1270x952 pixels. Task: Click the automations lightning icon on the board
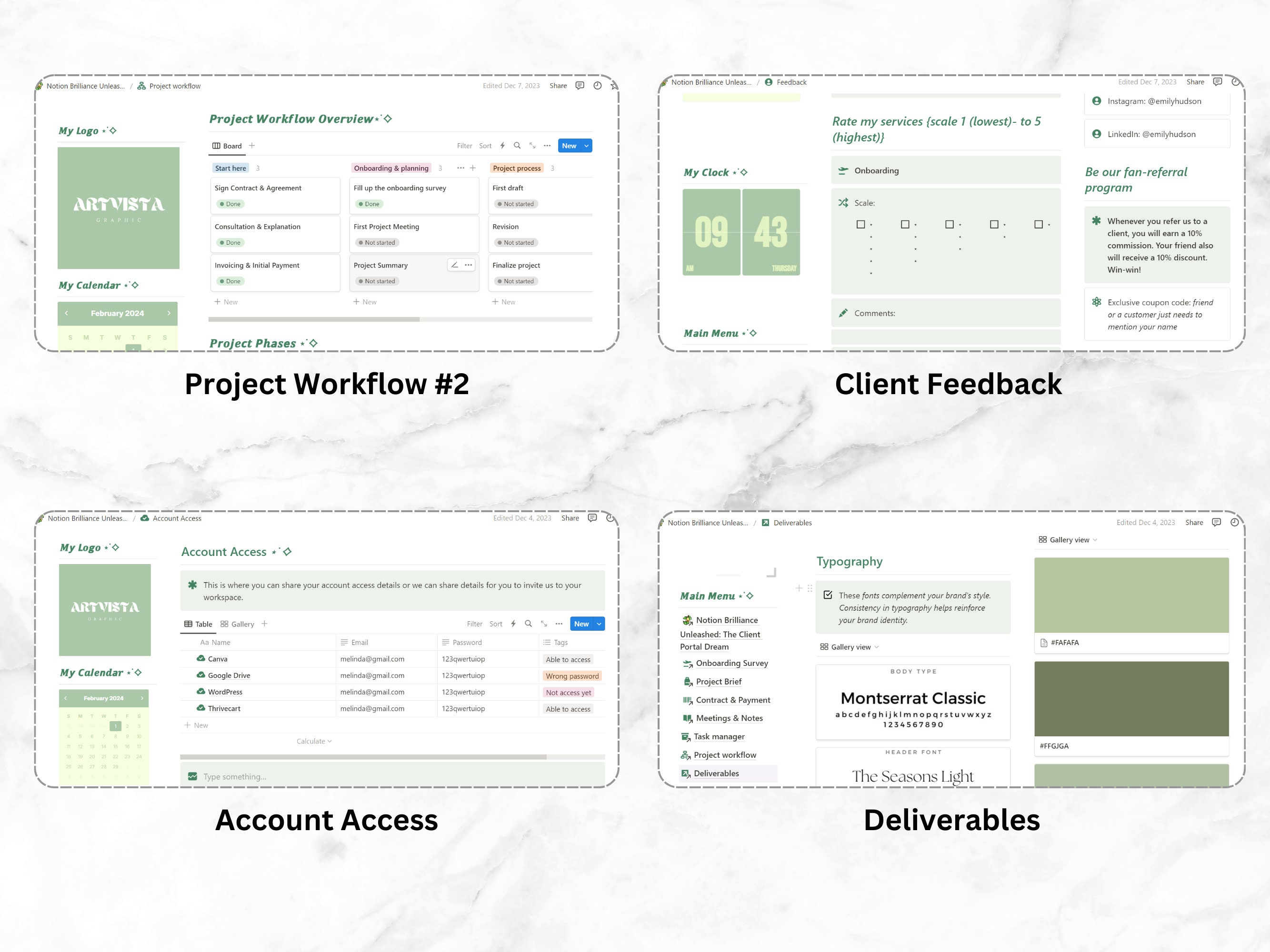coord(502,145)
